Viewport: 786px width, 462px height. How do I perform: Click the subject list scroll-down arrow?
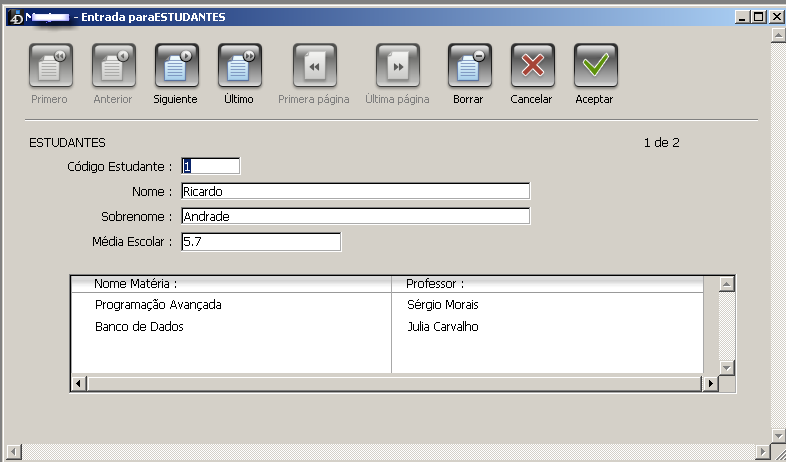(727, 367)
